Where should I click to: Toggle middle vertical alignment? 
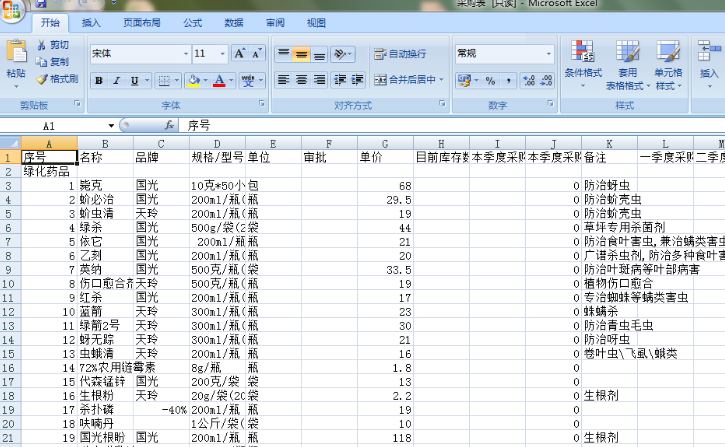[301, 54]
